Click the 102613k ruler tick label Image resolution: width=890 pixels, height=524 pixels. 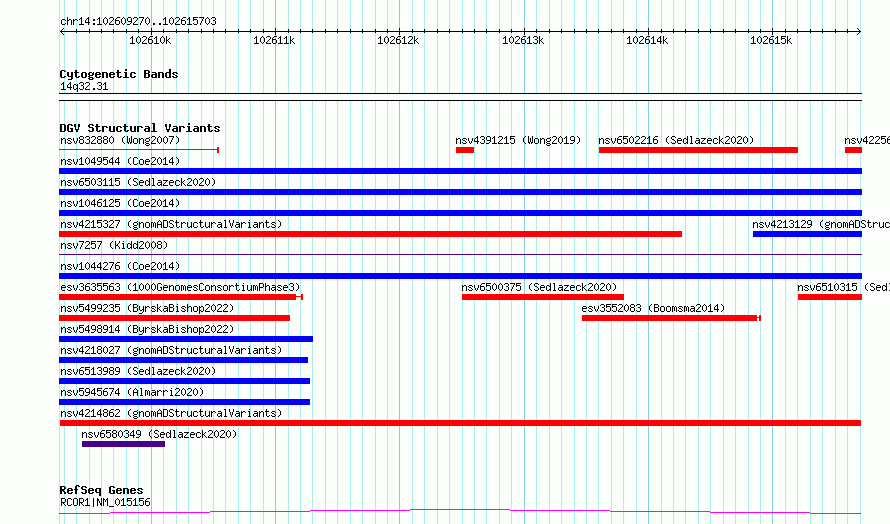[x=523, y=40]
